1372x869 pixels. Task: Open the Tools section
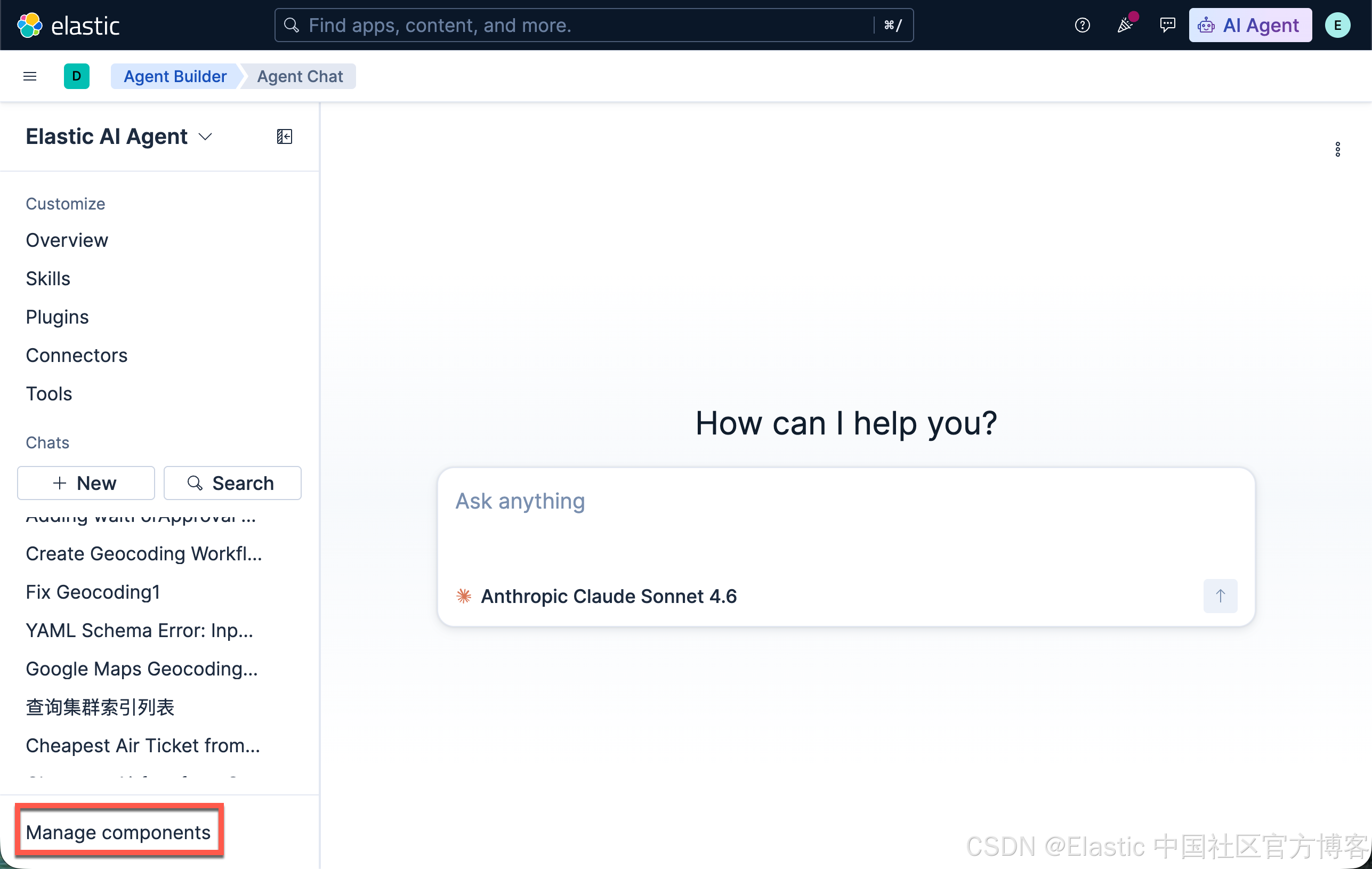[49, 394]
